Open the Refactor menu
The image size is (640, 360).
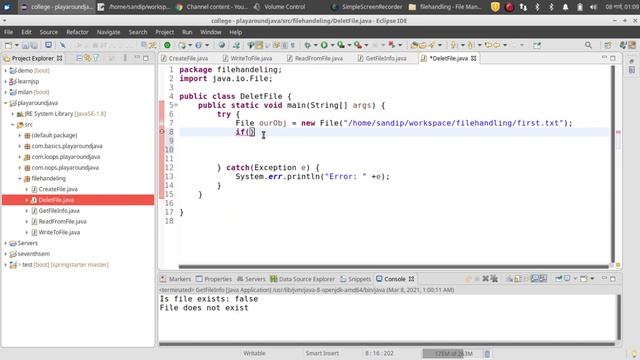click(x=77, y=32)
